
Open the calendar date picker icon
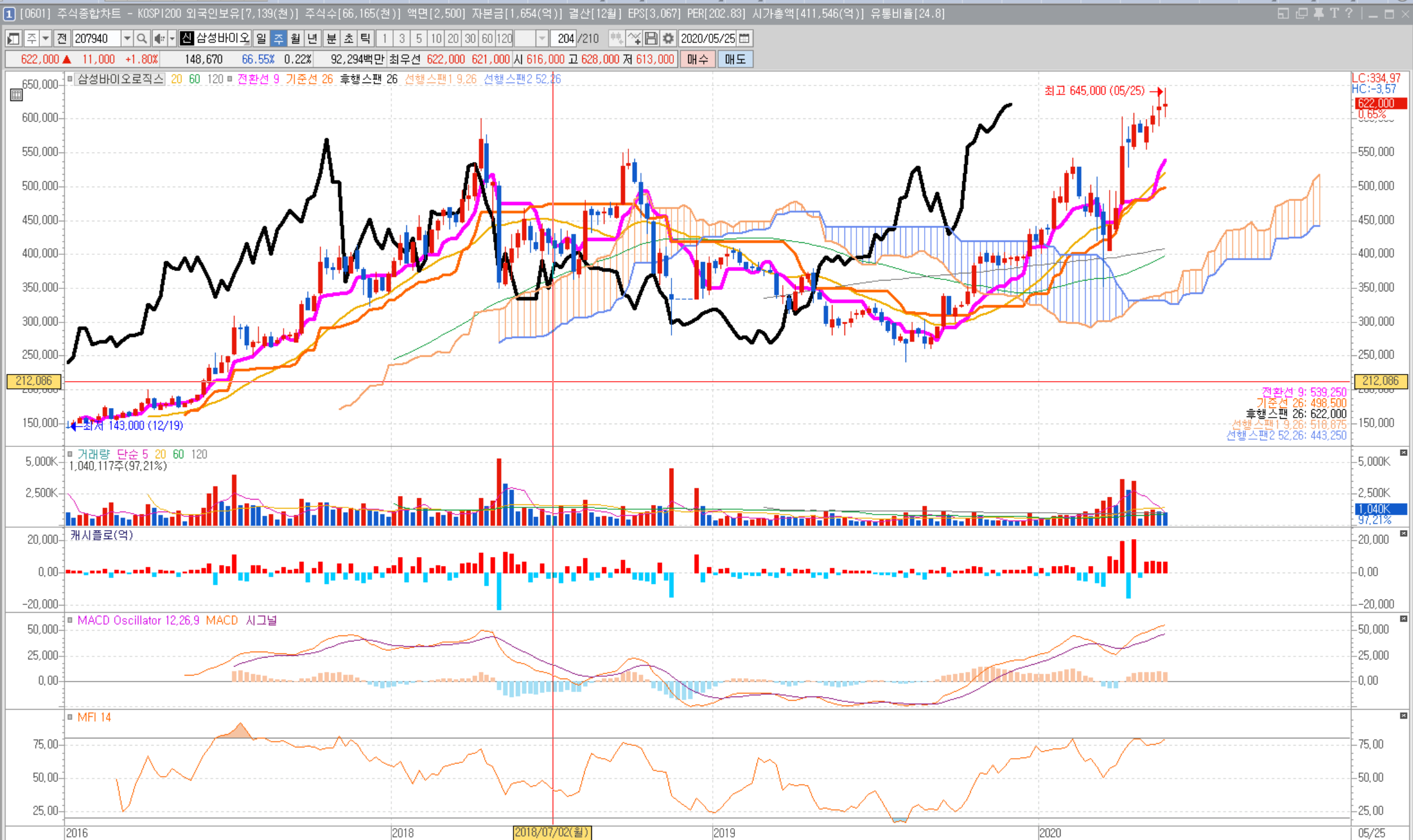pyautogui.click(x=745, y=39)
